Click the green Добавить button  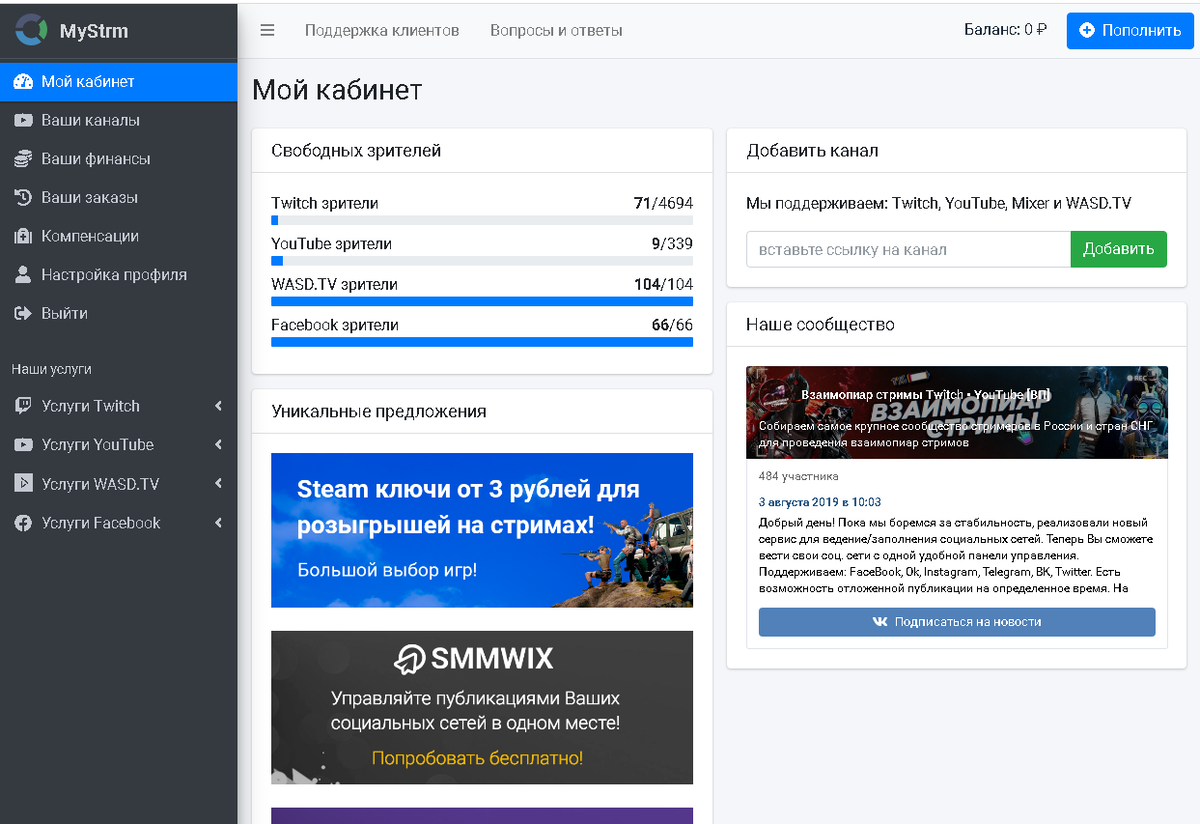pyautogui.click(x=1119, y=249)
